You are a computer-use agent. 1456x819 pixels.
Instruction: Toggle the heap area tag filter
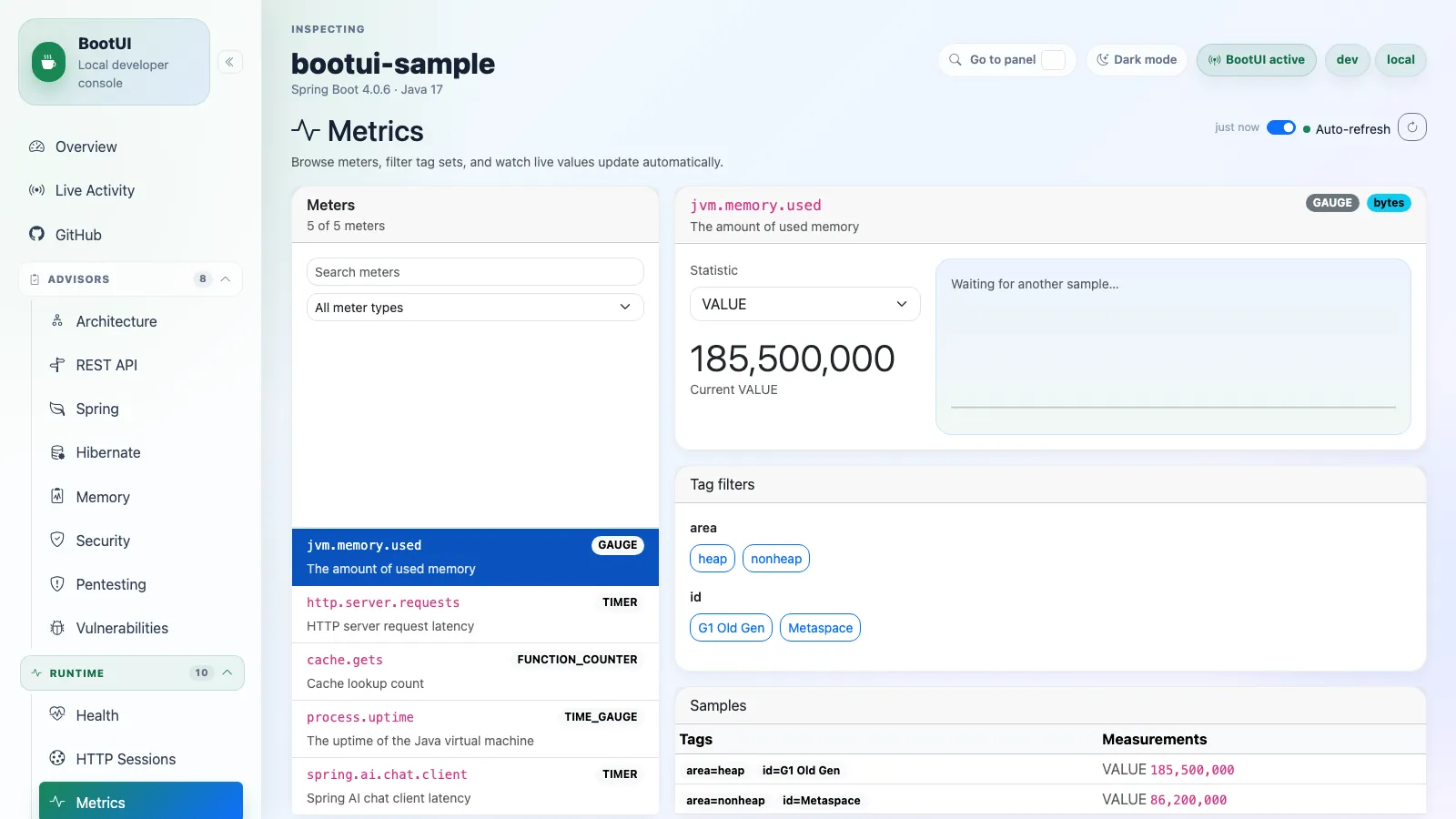point(713,558)
